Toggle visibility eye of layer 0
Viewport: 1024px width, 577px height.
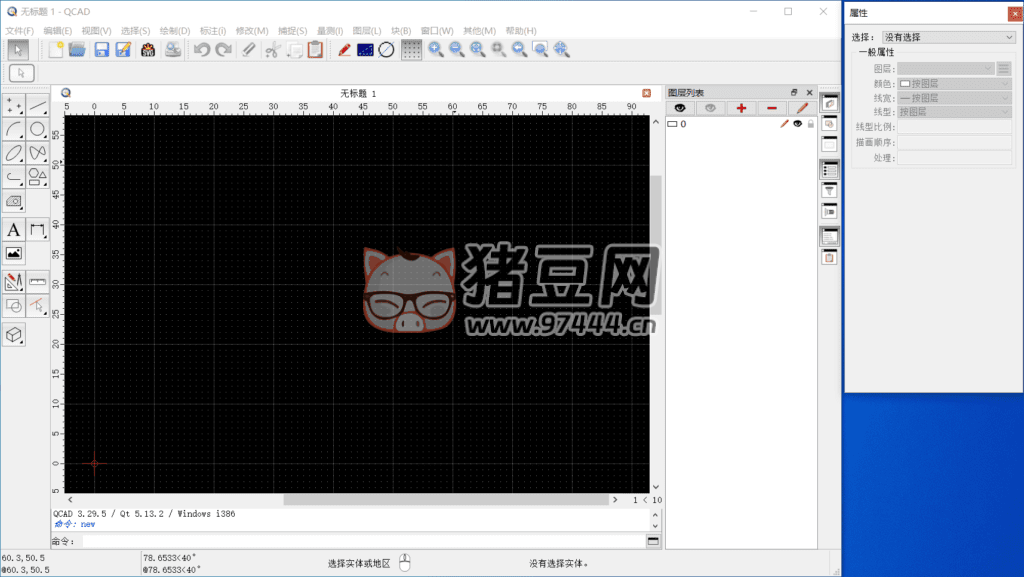(798, 124)
